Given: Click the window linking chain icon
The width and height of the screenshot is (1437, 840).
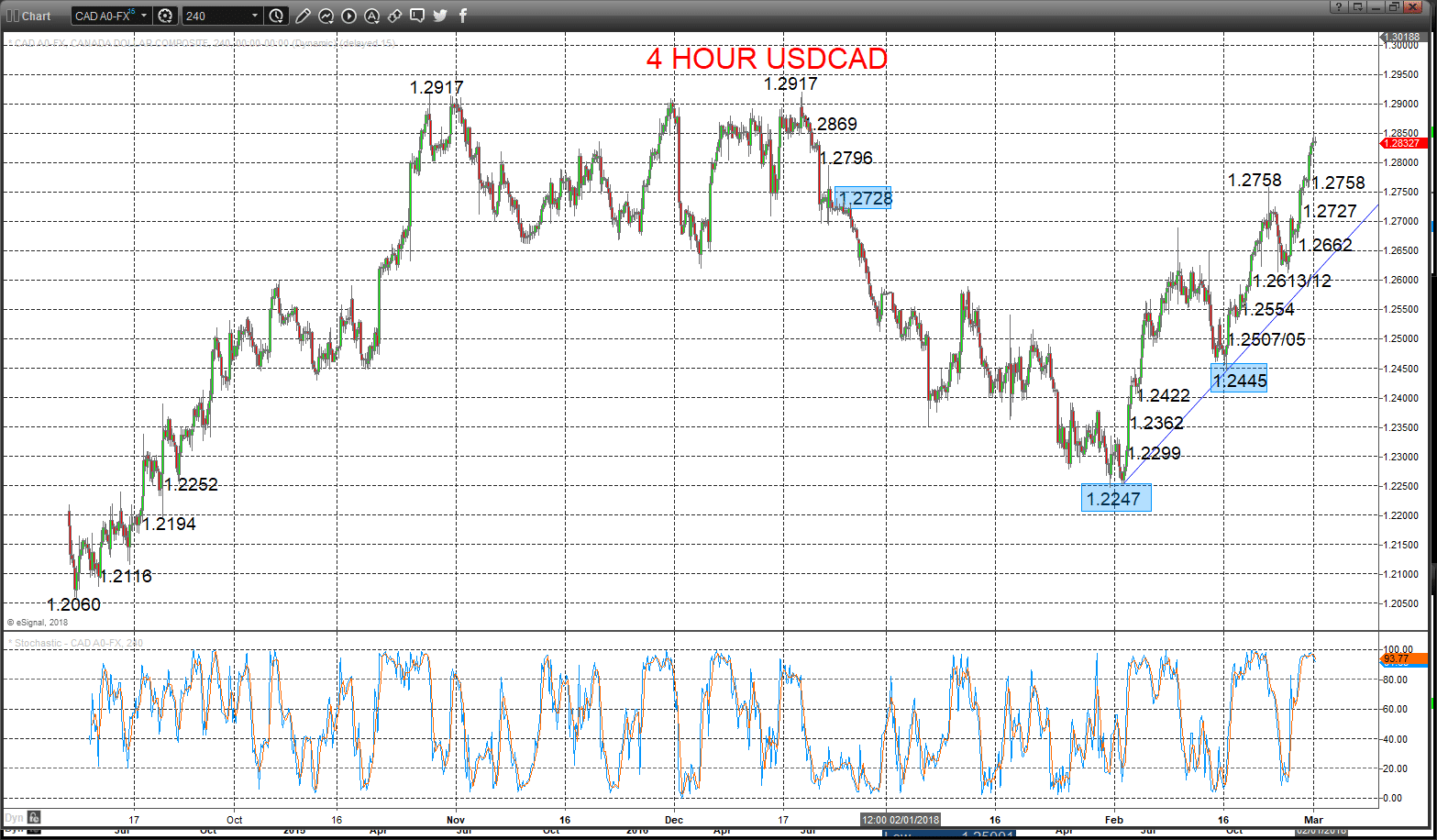Looking at the screenshot, I should pos(394,16).
